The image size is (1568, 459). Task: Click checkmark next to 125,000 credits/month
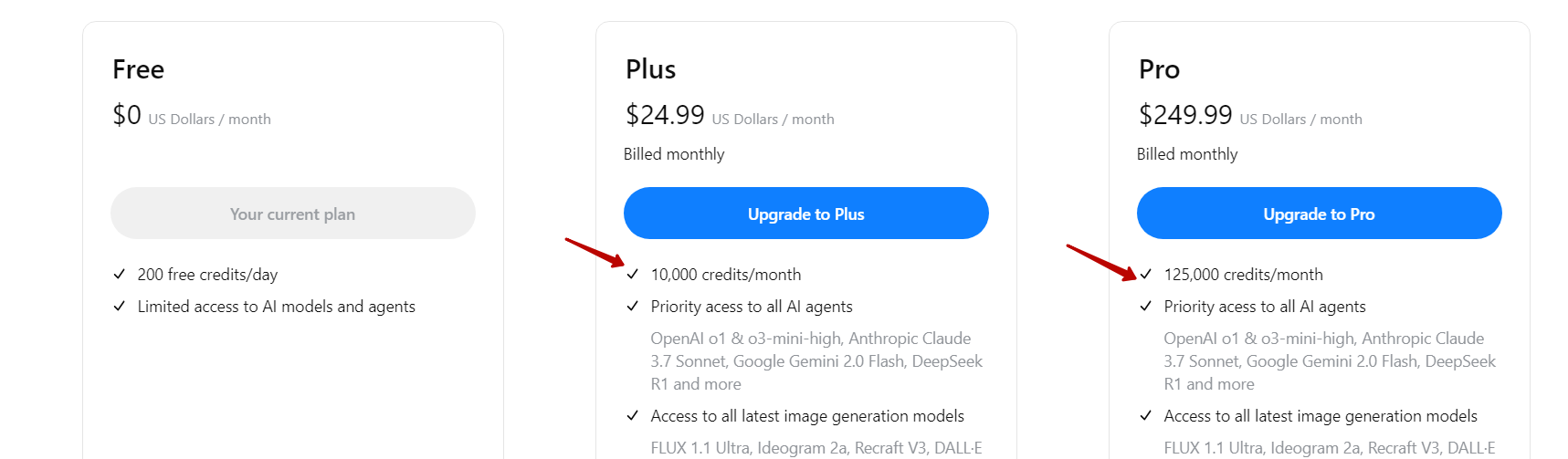(1145, 274)
